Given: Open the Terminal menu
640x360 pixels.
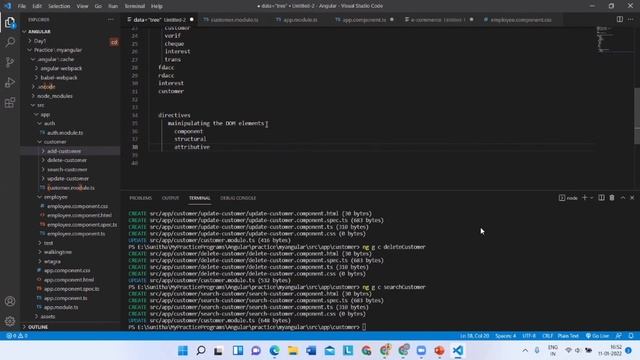Looking at the screenshot, I should 135,6.
